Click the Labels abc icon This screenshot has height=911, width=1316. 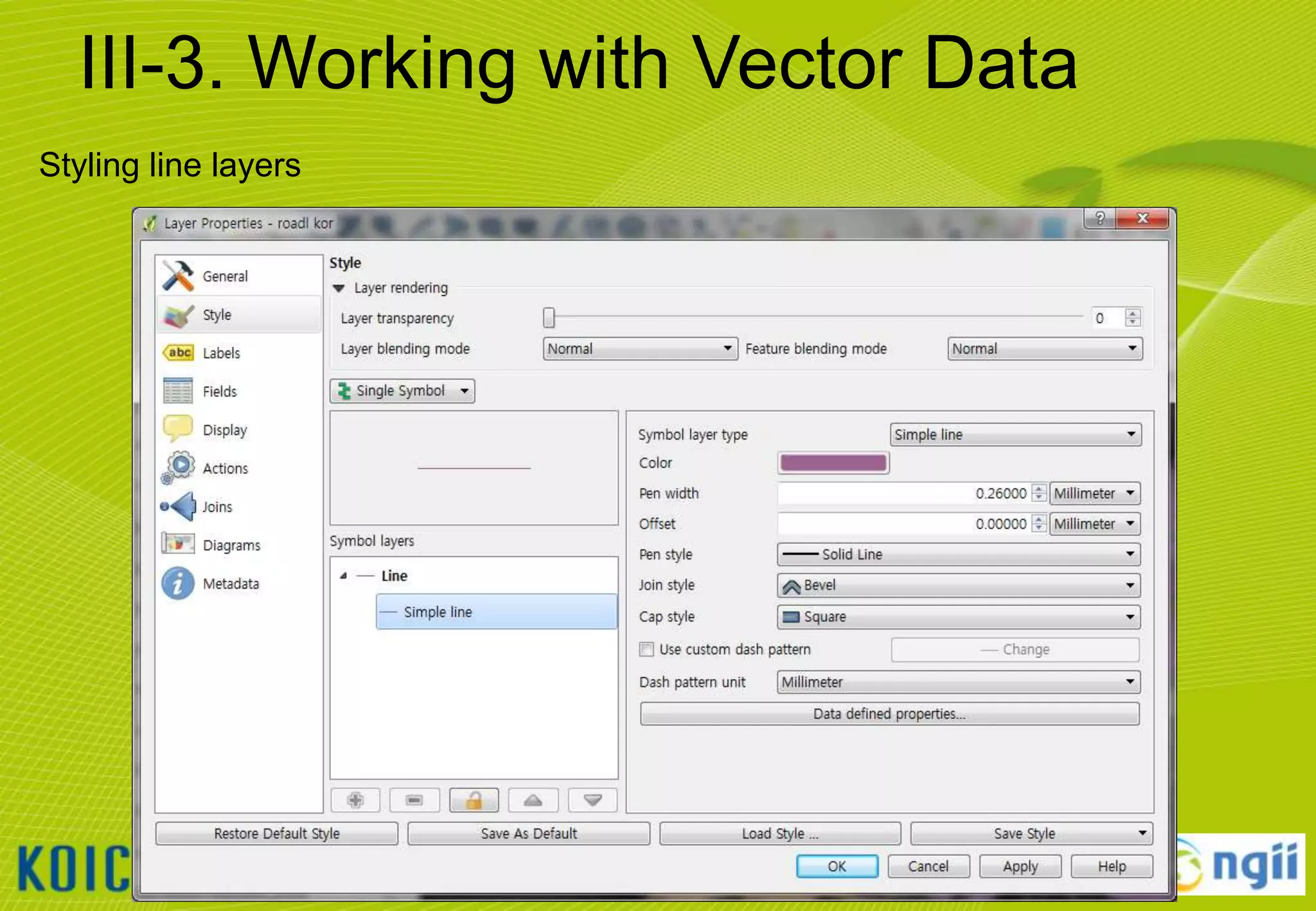tap(178, 353)
